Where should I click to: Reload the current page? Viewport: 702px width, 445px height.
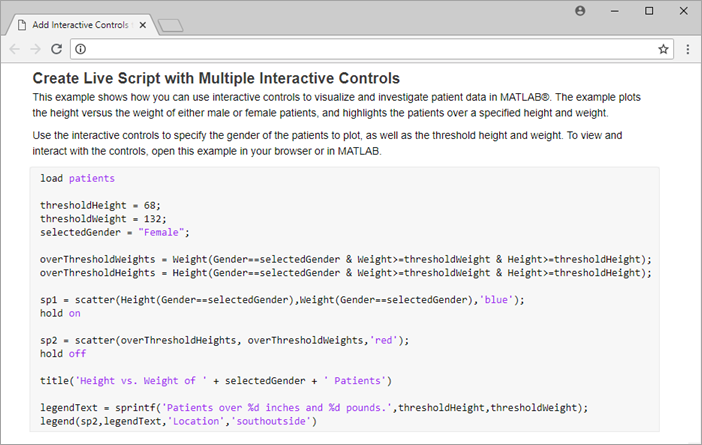tap(56, 49)
